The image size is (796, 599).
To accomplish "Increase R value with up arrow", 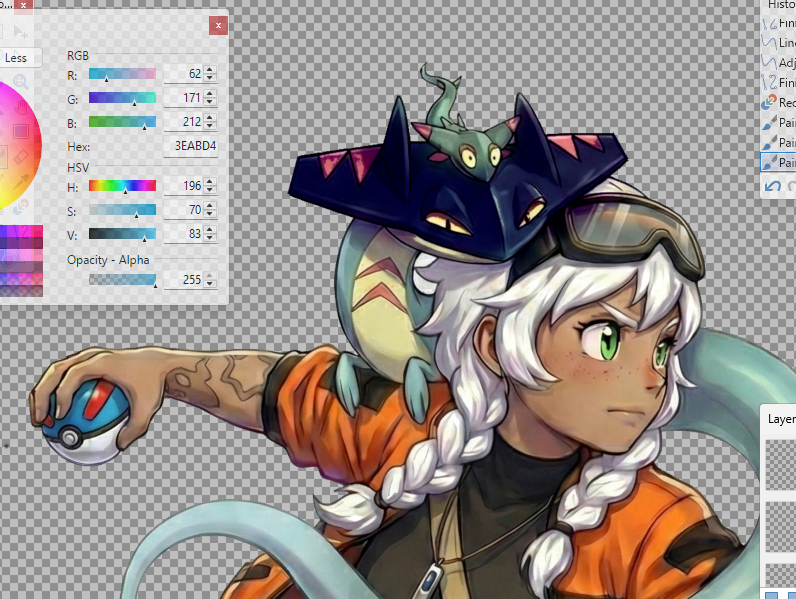I will tap(210, 70).
